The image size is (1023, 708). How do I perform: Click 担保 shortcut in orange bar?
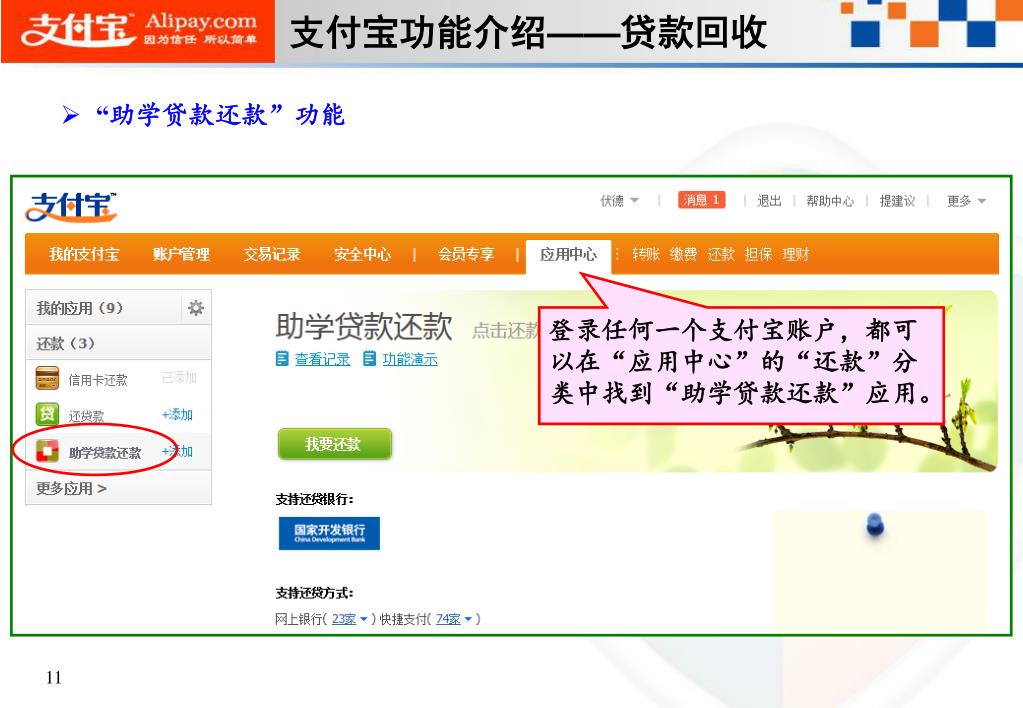(x=758, y=254)
